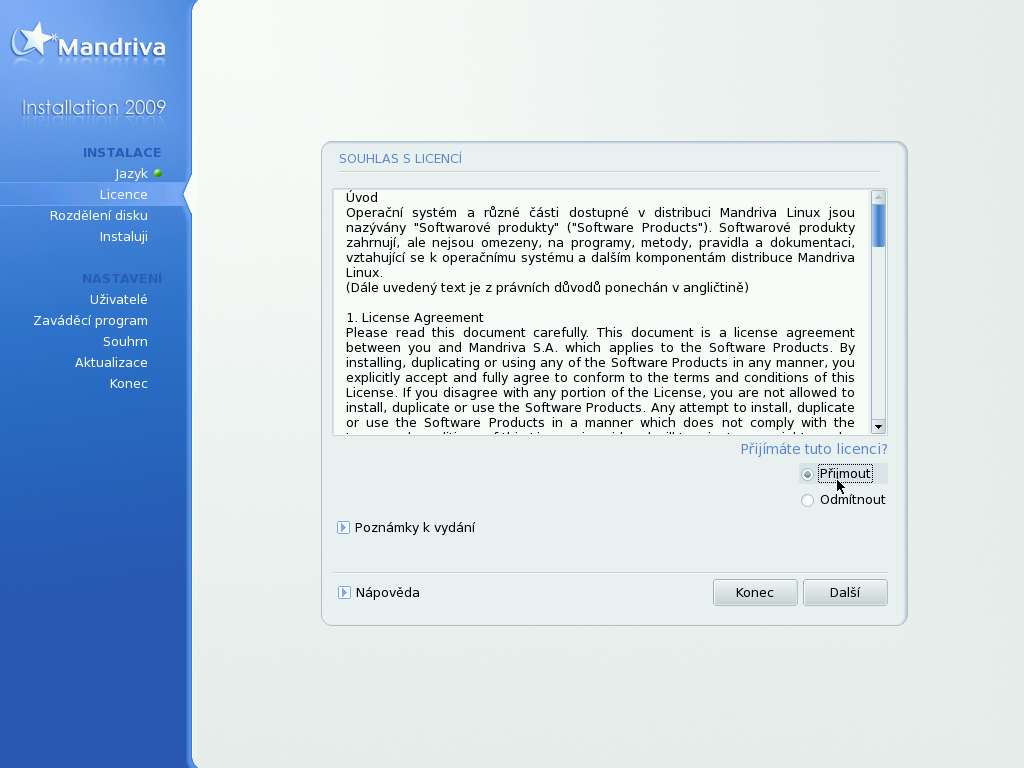The height and width of the screenshot is (768, 1024).
Task: Click the Konec button in the dialog
Action: pos(755,592)
